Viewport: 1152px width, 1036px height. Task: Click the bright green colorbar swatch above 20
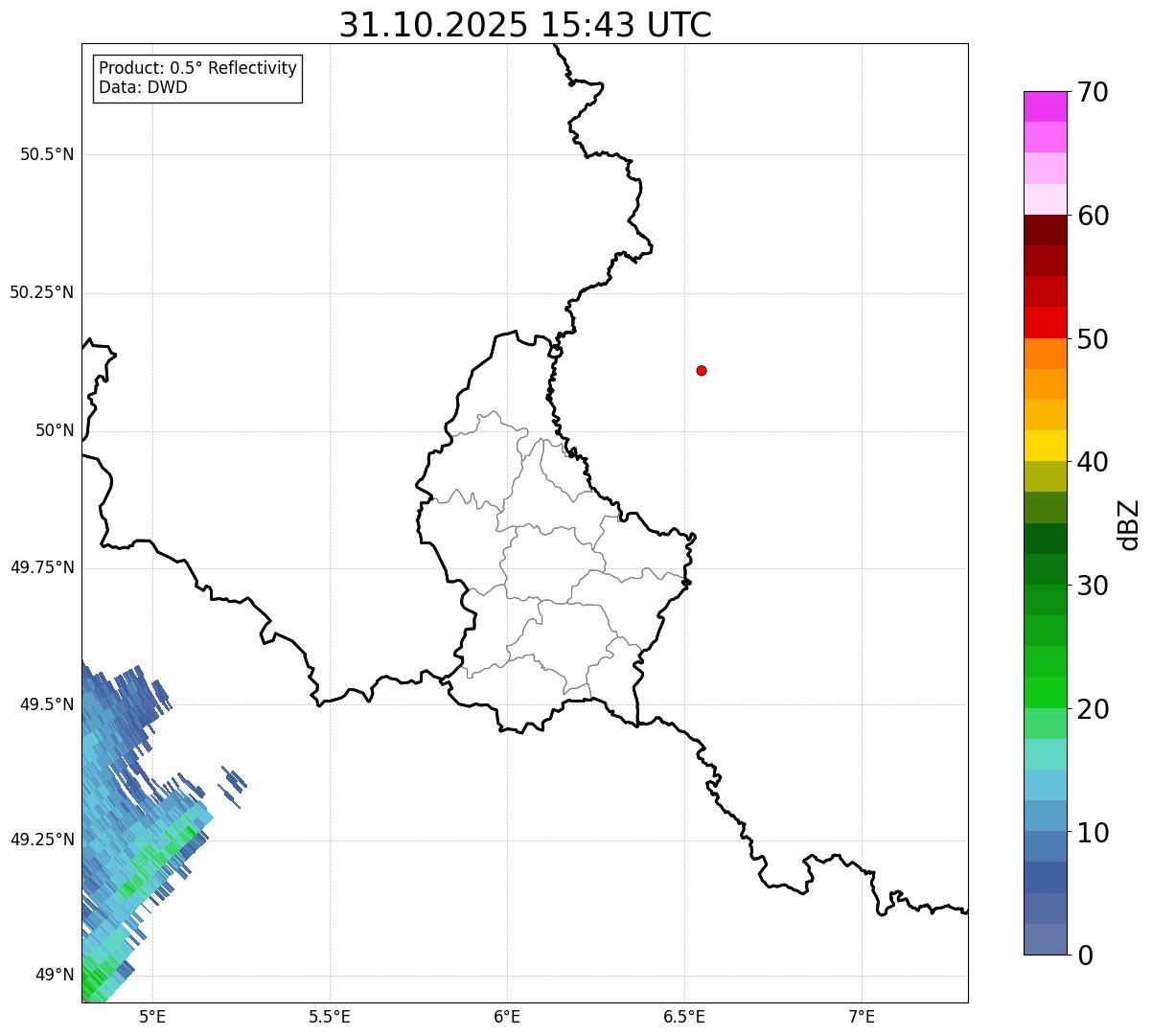click(1045, 692)
